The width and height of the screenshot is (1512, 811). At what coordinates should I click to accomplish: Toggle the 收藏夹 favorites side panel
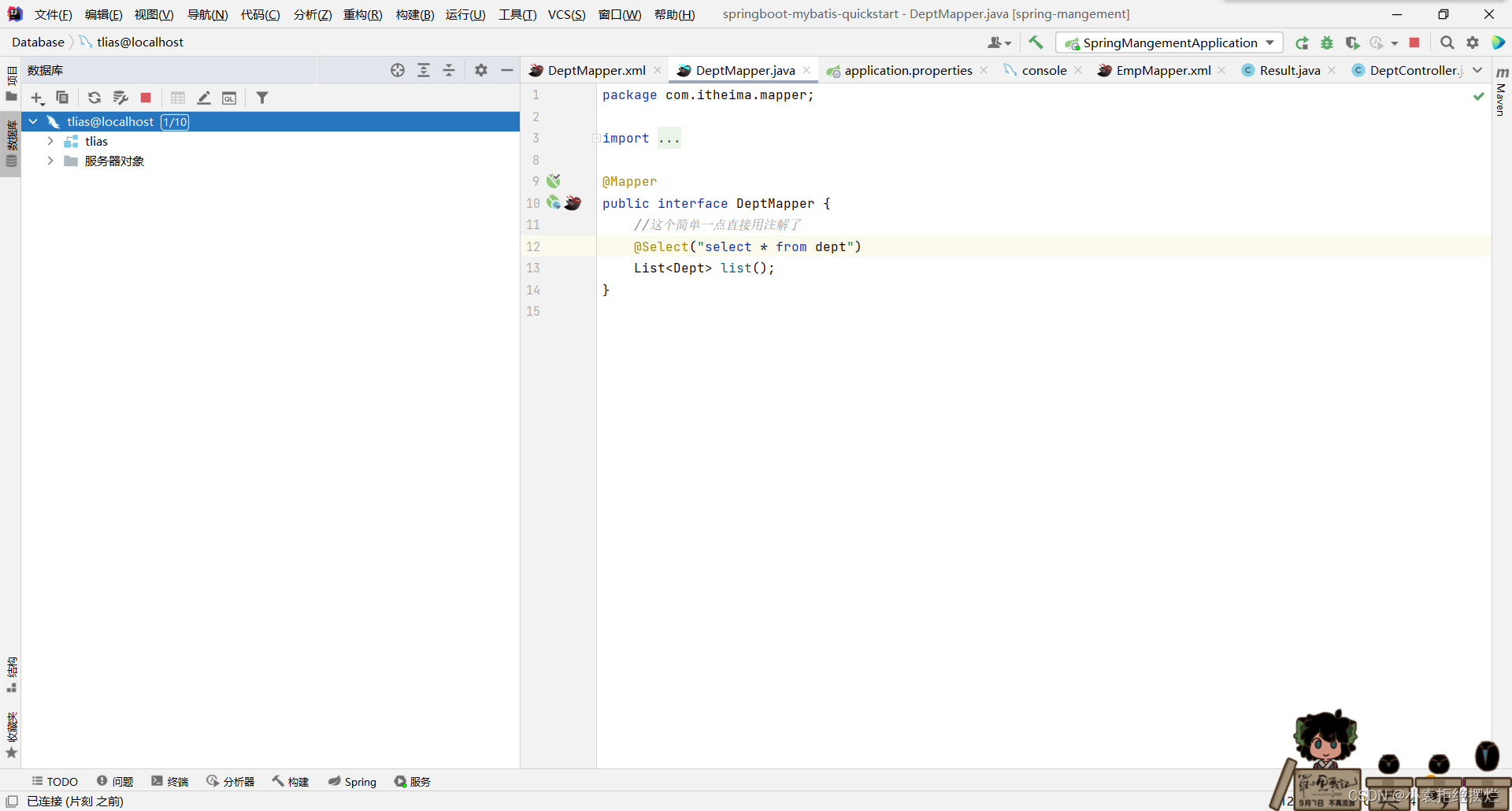point(11,735)
